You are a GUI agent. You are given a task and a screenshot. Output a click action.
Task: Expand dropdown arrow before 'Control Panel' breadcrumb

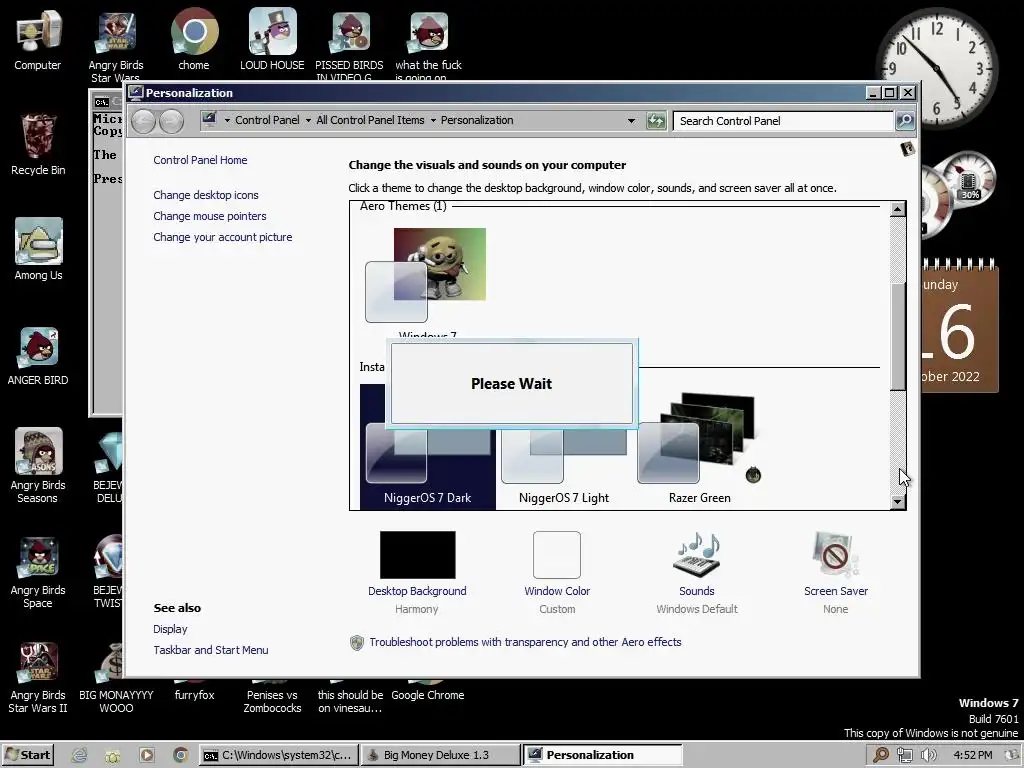click(227, 120)
